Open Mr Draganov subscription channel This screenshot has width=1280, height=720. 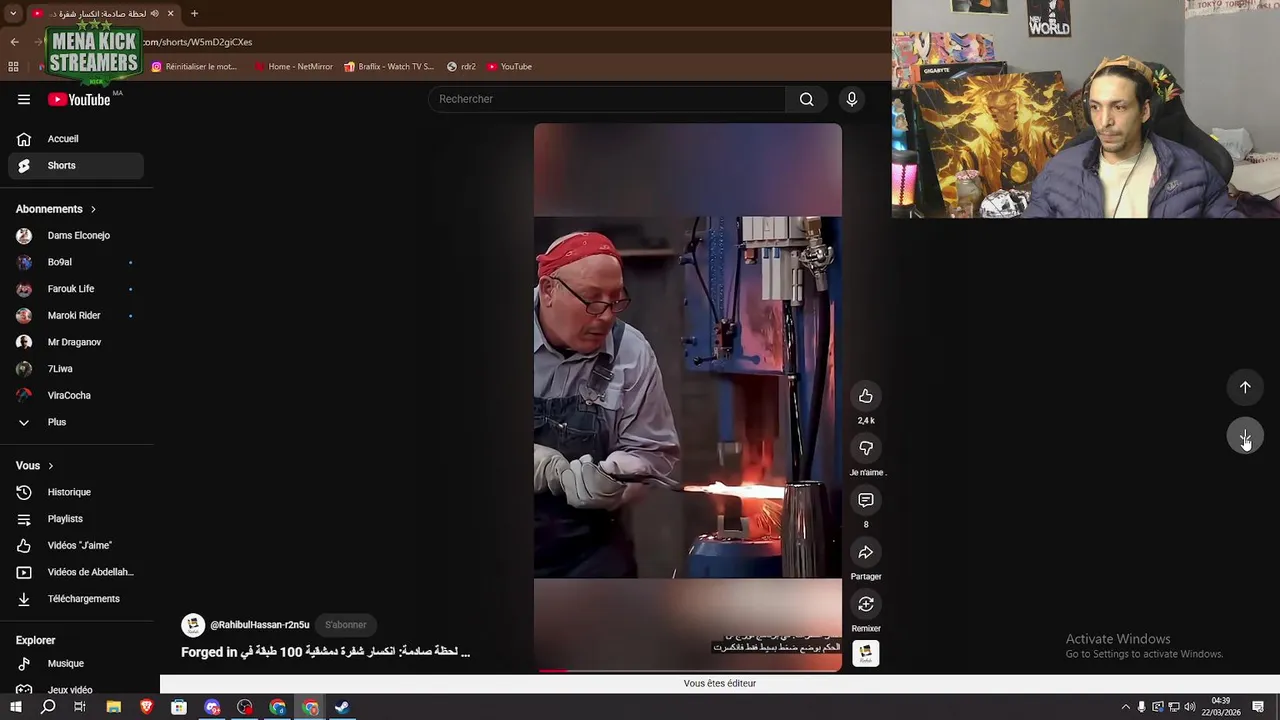point(76,342)
